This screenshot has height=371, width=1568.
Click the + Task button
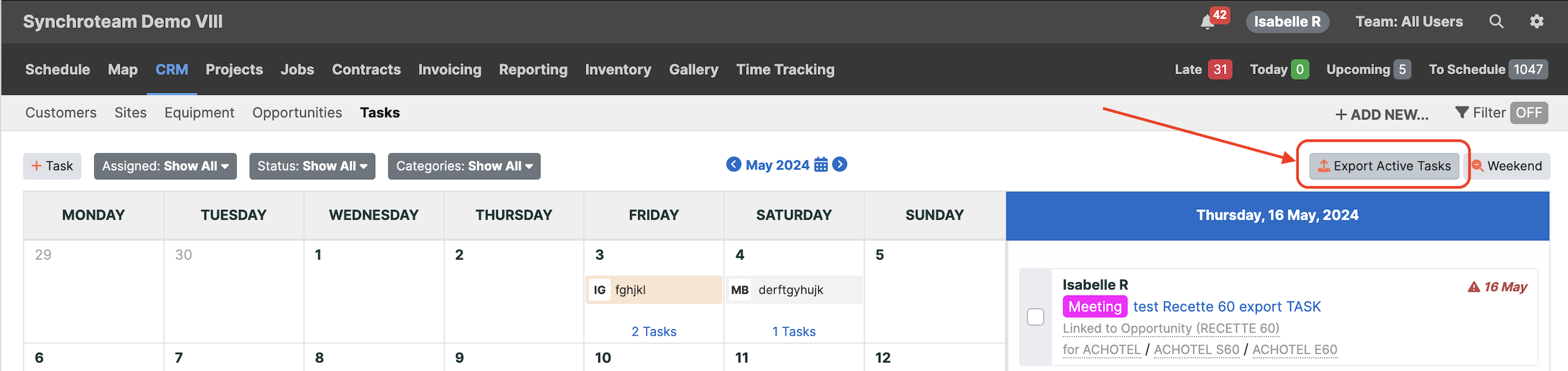[x=52, y=166]
